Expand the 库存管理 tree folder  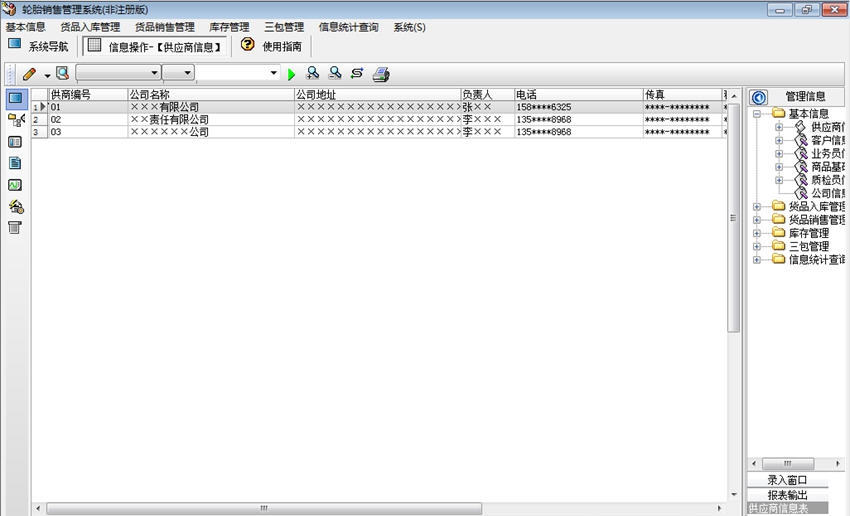click(x=757, y=233)
